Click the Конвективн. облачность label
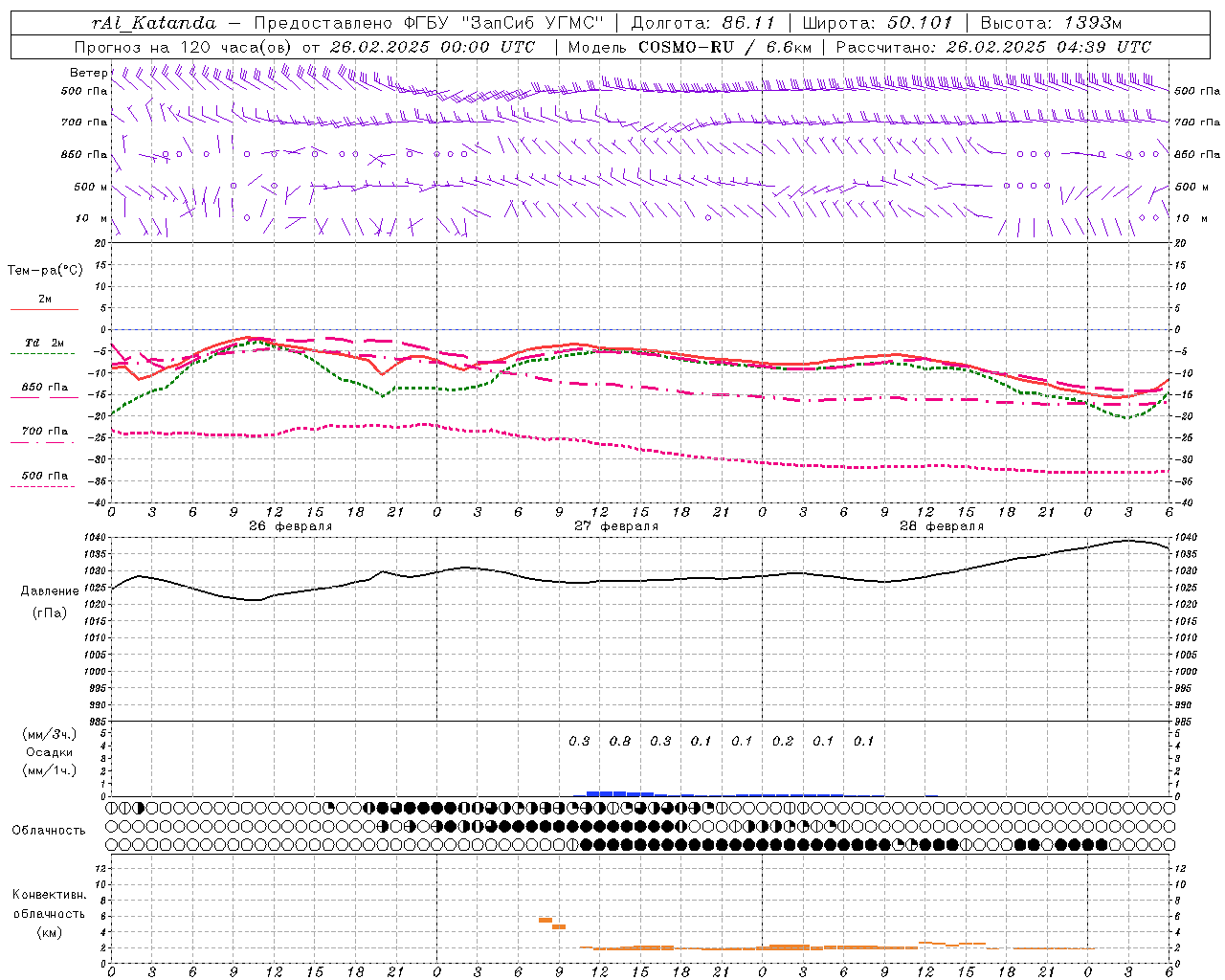Screen dimensions: 1225x980 point(49,913)
